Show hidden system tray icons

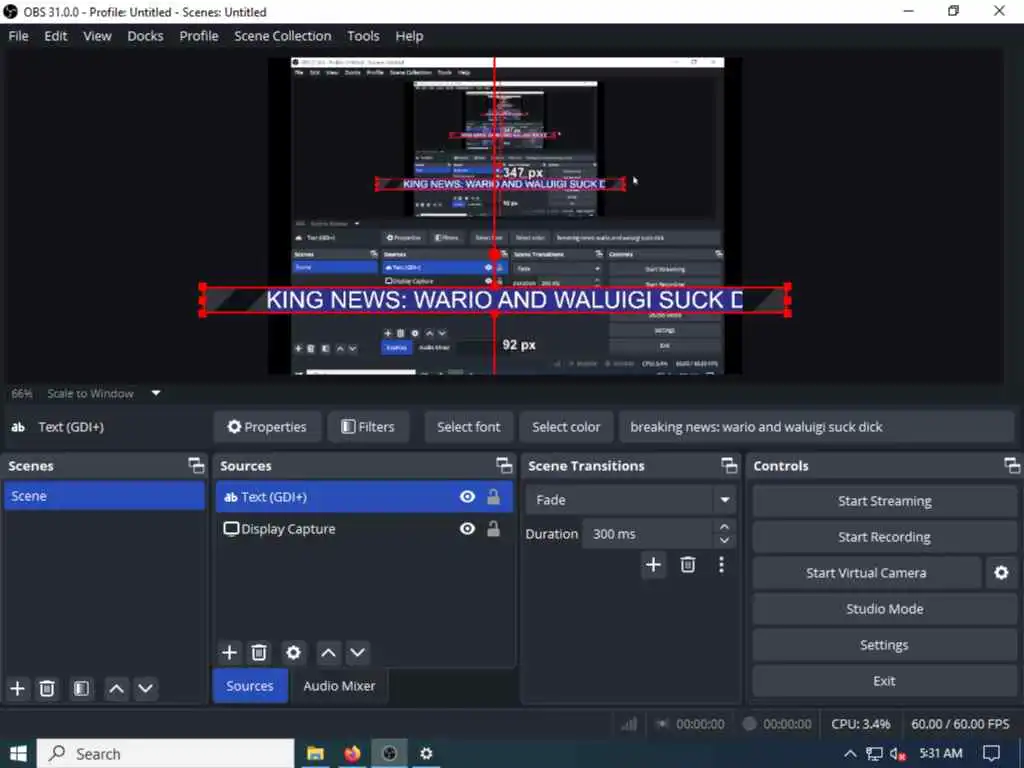pos(850,754)
